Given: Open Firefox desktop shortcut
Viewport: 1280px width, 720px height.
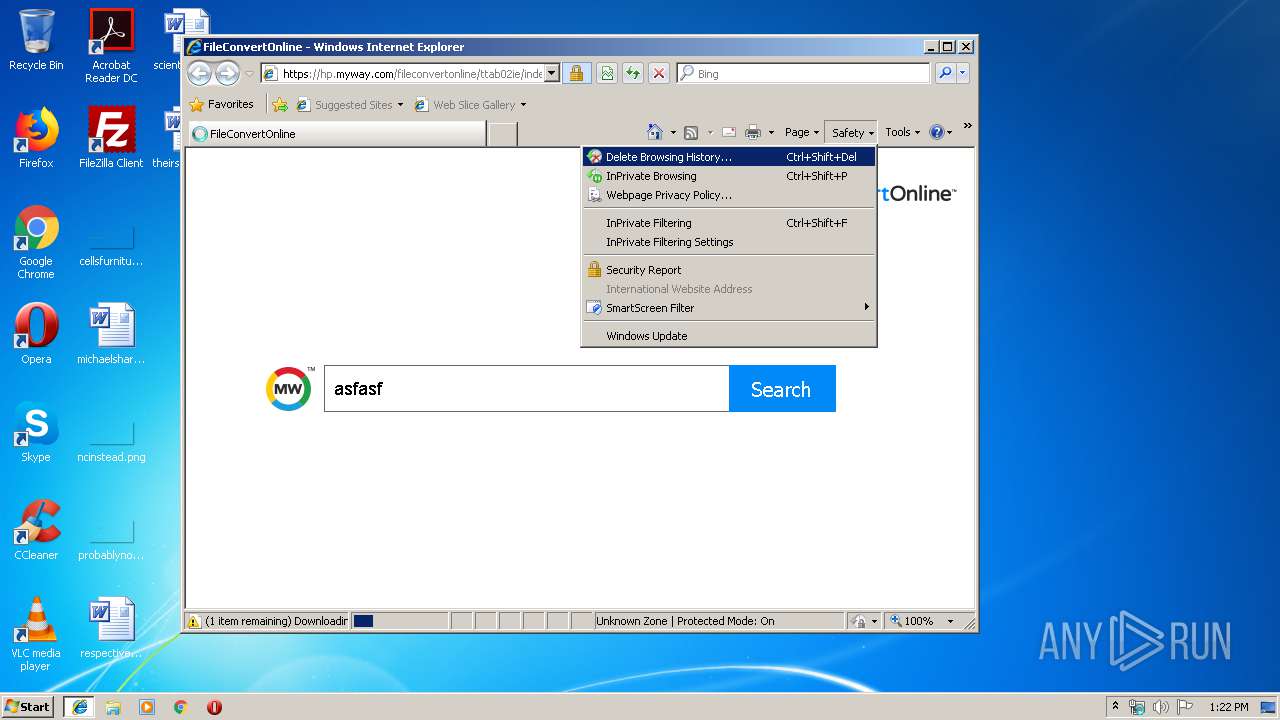Looking at the screenshot, I should coord(36,138).
